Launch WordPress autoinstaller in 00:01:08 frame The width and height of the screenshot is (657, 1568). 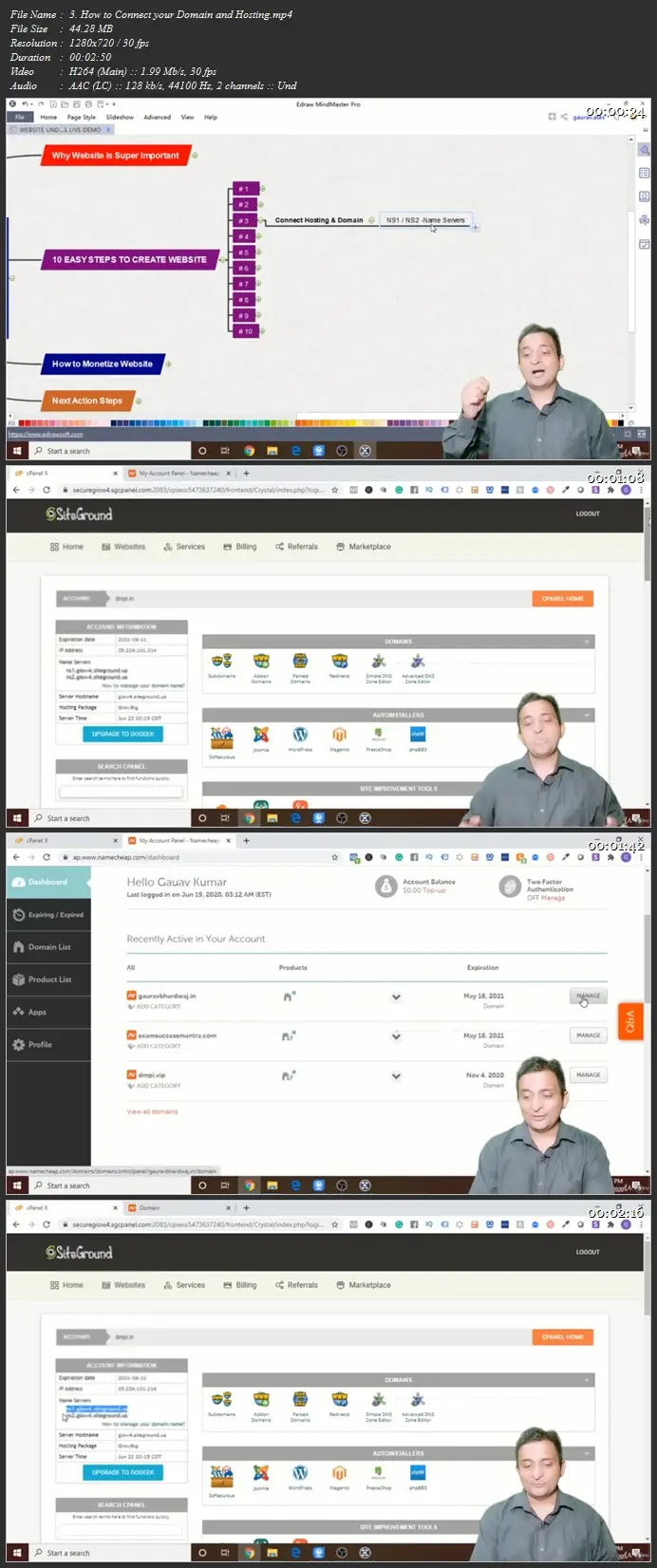click(300, 738)
